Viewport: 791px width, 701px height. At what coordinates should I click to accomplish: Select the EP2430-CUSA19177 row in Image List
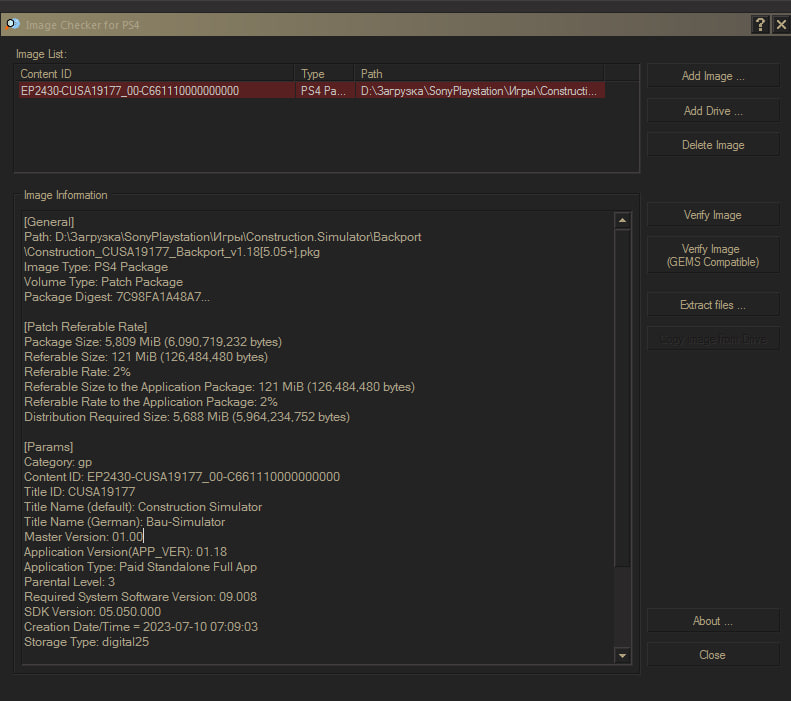(x=311, y=91)
